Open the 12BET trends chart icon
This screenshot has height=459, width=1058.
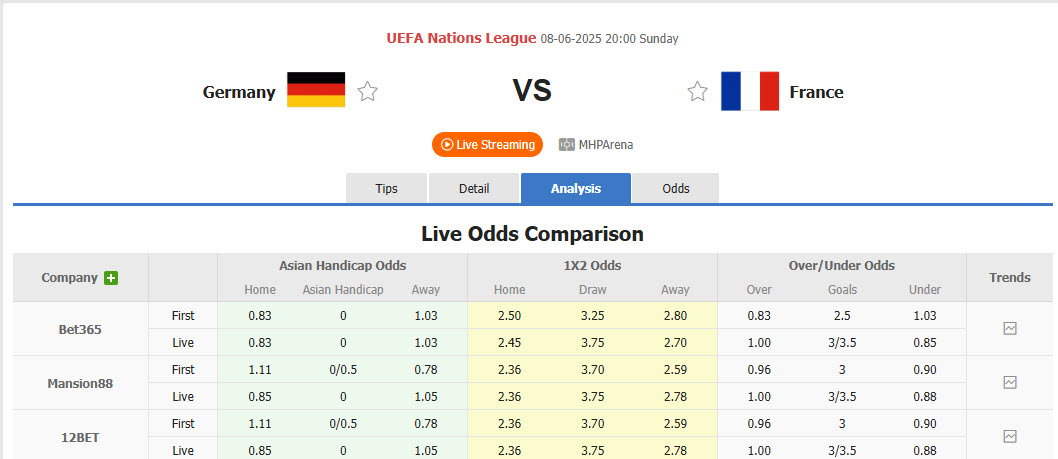click(x=1010, y=436)
